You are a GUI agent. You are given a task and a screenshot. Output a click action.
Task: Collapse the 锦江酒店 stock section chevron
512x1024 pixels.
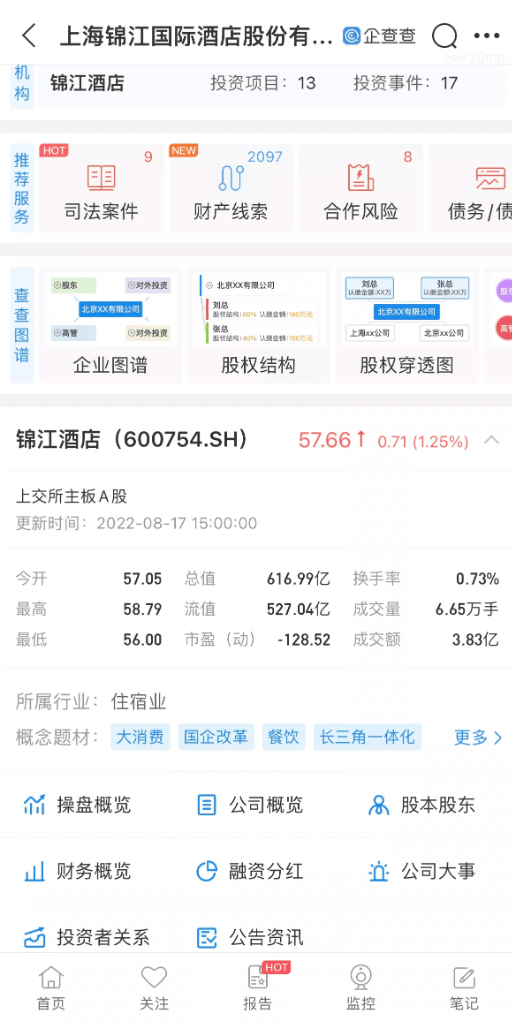click(x=491, y=440)
